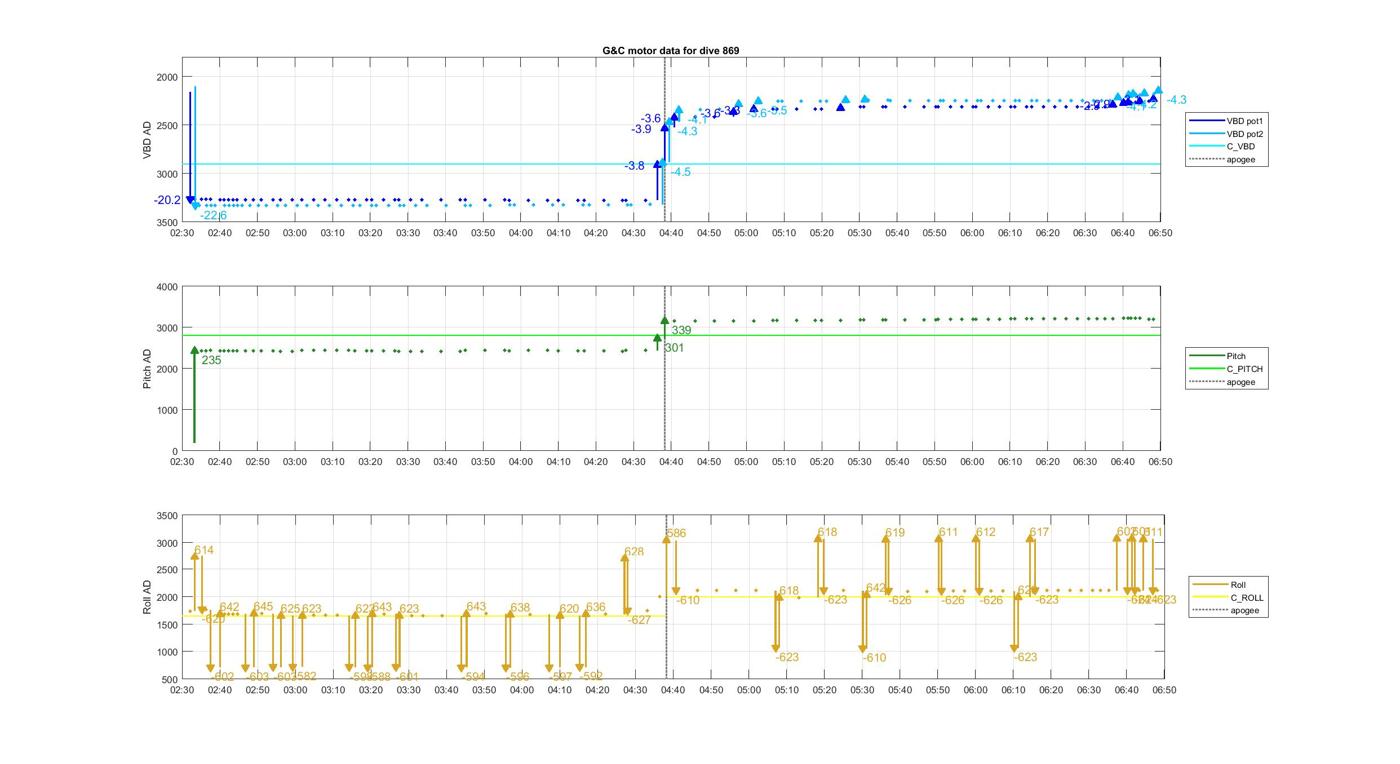Click the 'Roll AD' y-axis label
1400x764 pixels.
148,597
